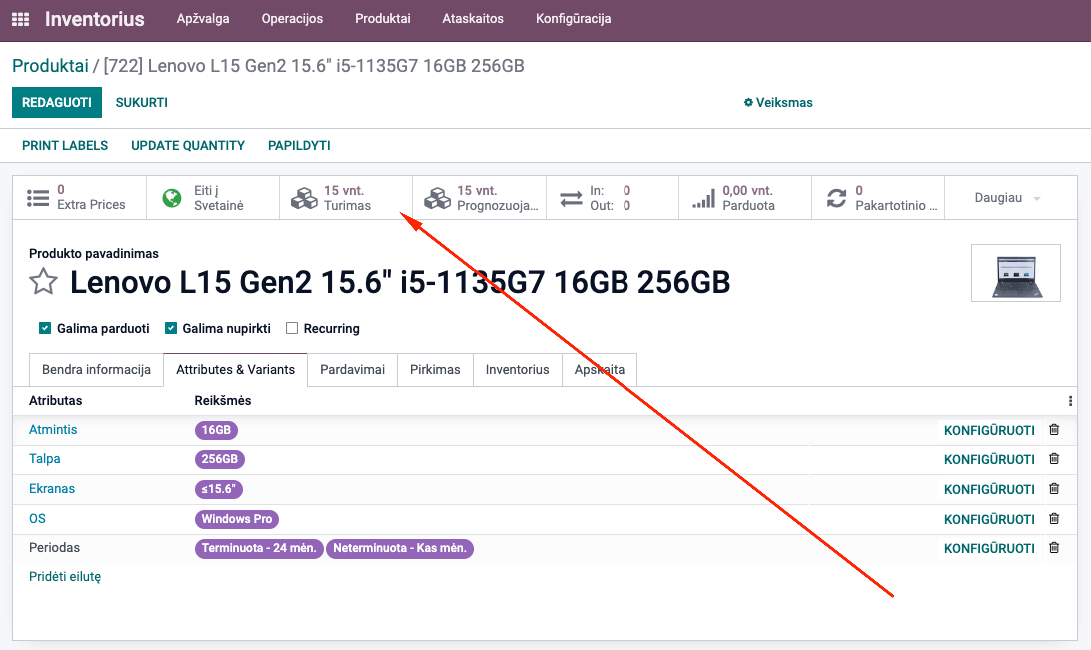Configure the Atmintis attribute

pos(989,430)
